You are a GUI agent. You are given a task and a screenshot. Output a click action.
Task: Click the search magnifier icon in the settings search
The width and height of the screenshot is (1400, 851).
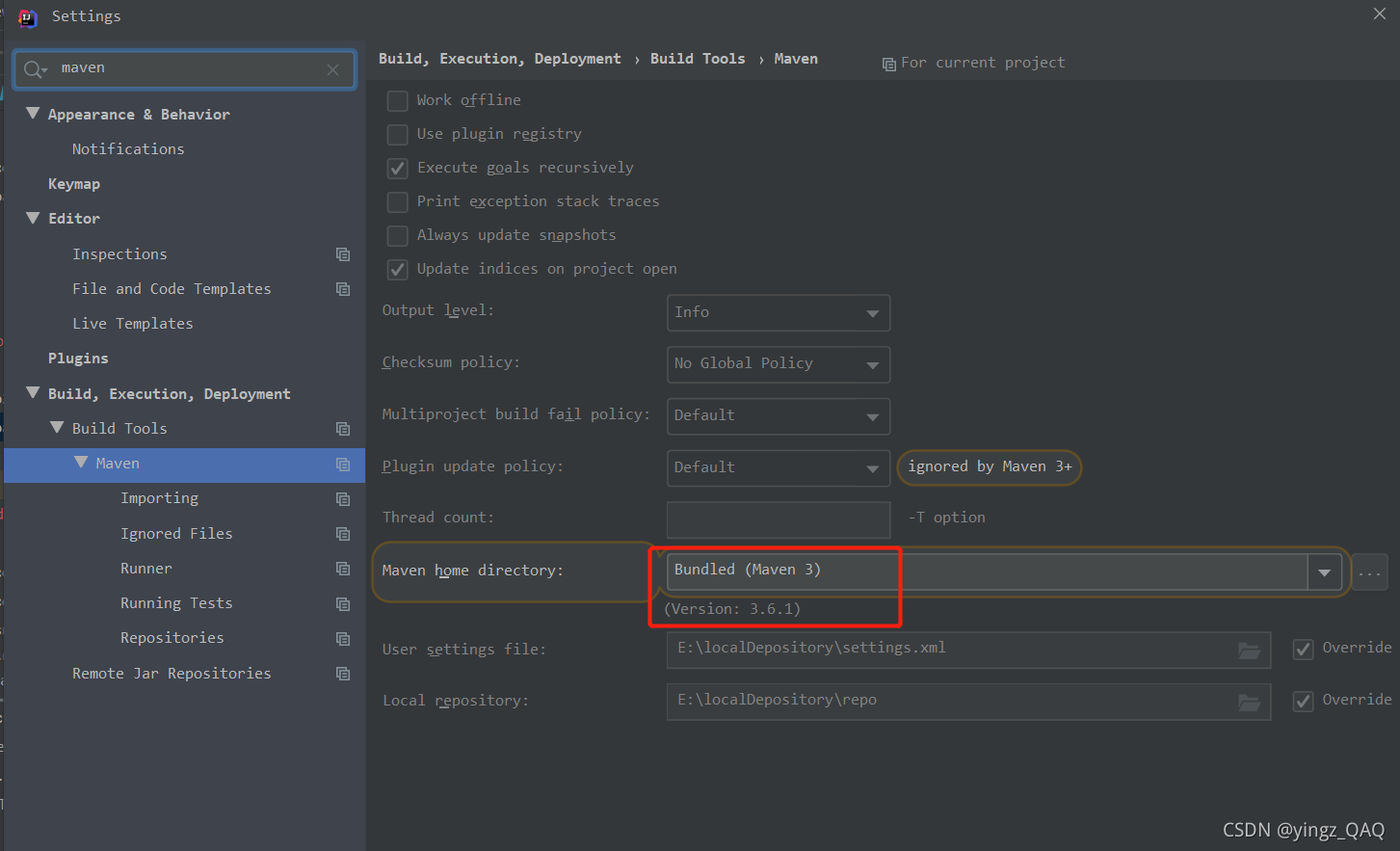[x=35, y=69]
